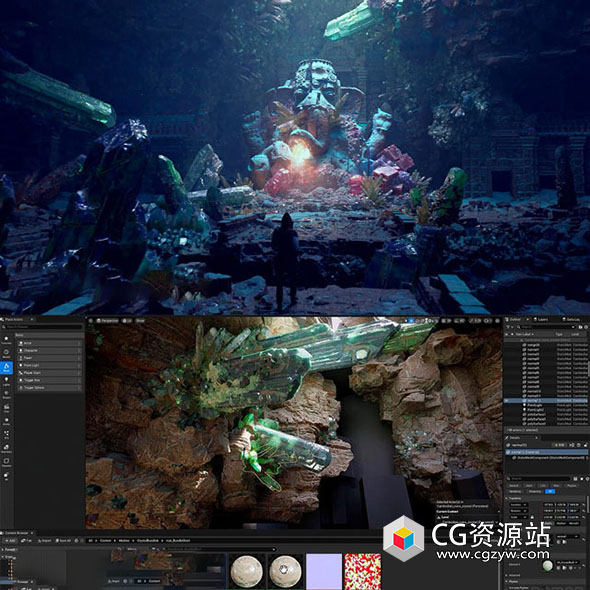Select the Point Light entry in Place Actors
Screen dimensions: 590x590
[x=50, y=365]
